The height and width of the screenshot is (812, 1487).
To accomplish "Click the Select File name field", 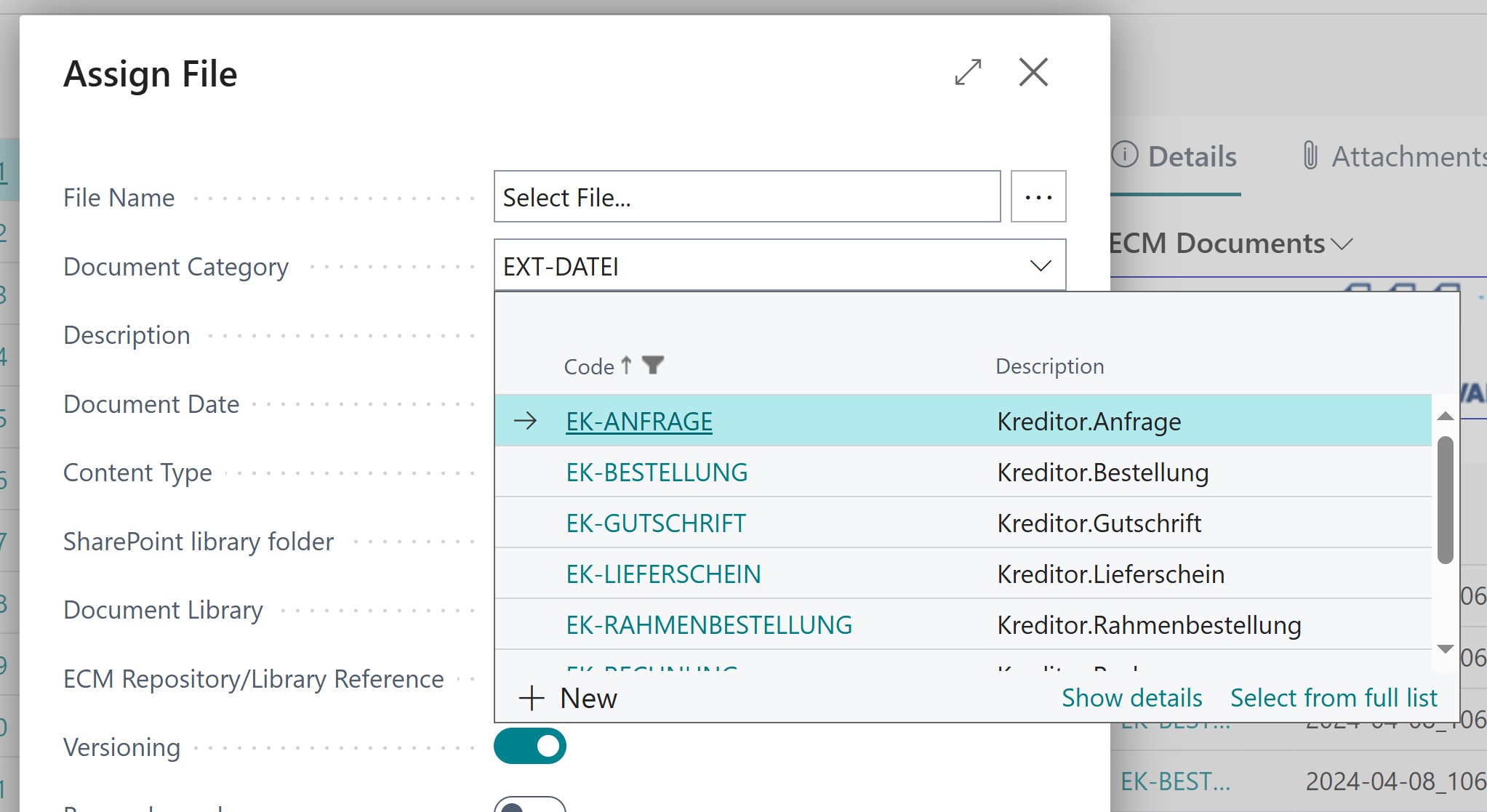I will [x=747, y=197].
